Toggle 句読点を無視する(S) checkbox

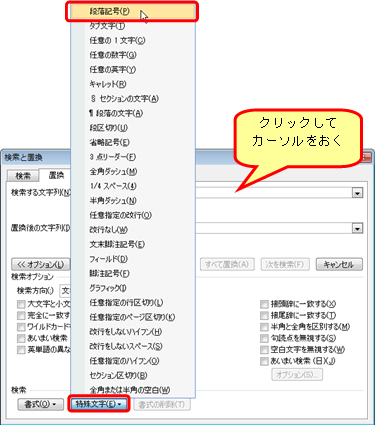tap(264, 338)
